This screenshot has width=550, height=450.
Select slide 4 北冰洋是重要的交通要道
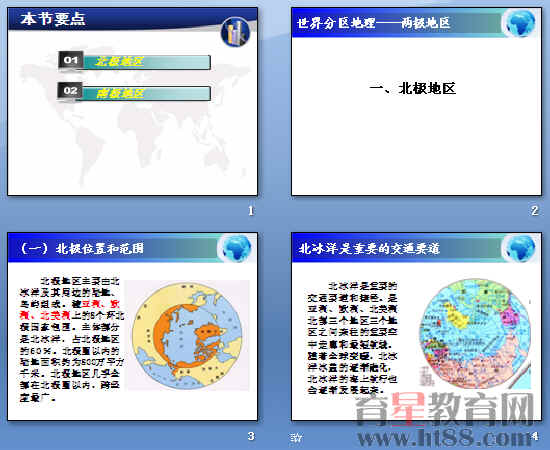416,326
